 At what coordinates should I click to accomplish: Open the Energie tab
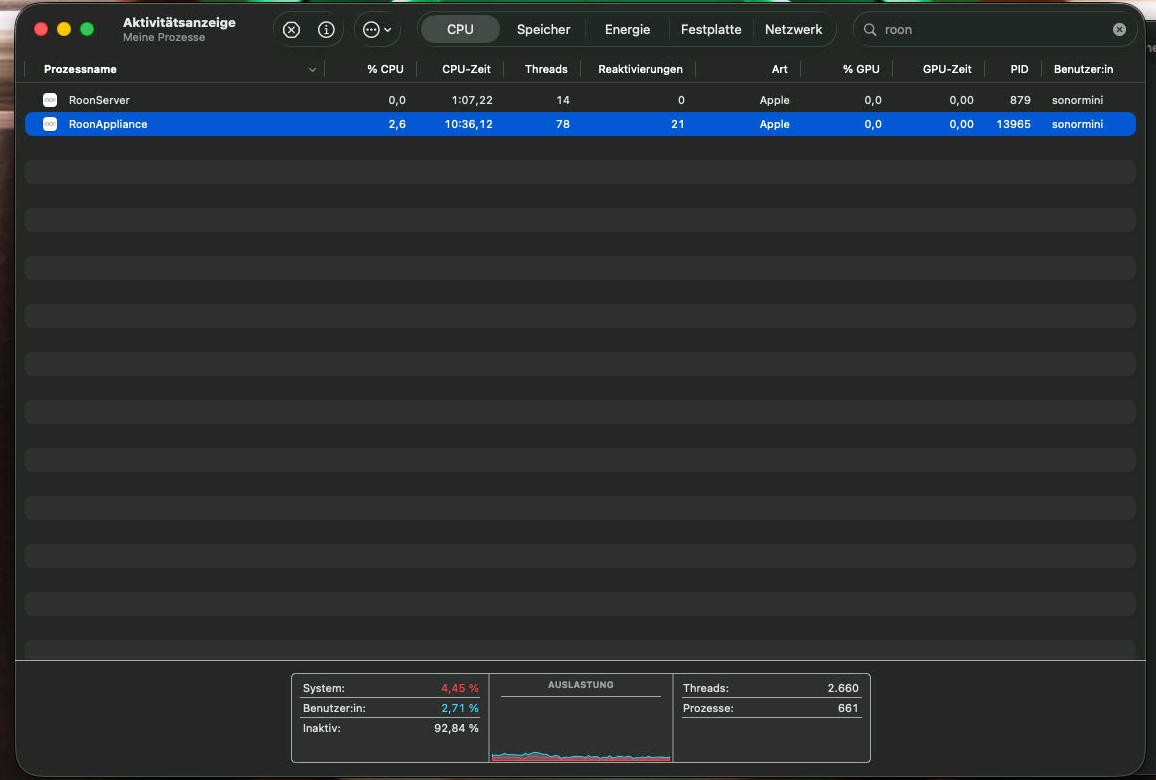tap(627, 29)
